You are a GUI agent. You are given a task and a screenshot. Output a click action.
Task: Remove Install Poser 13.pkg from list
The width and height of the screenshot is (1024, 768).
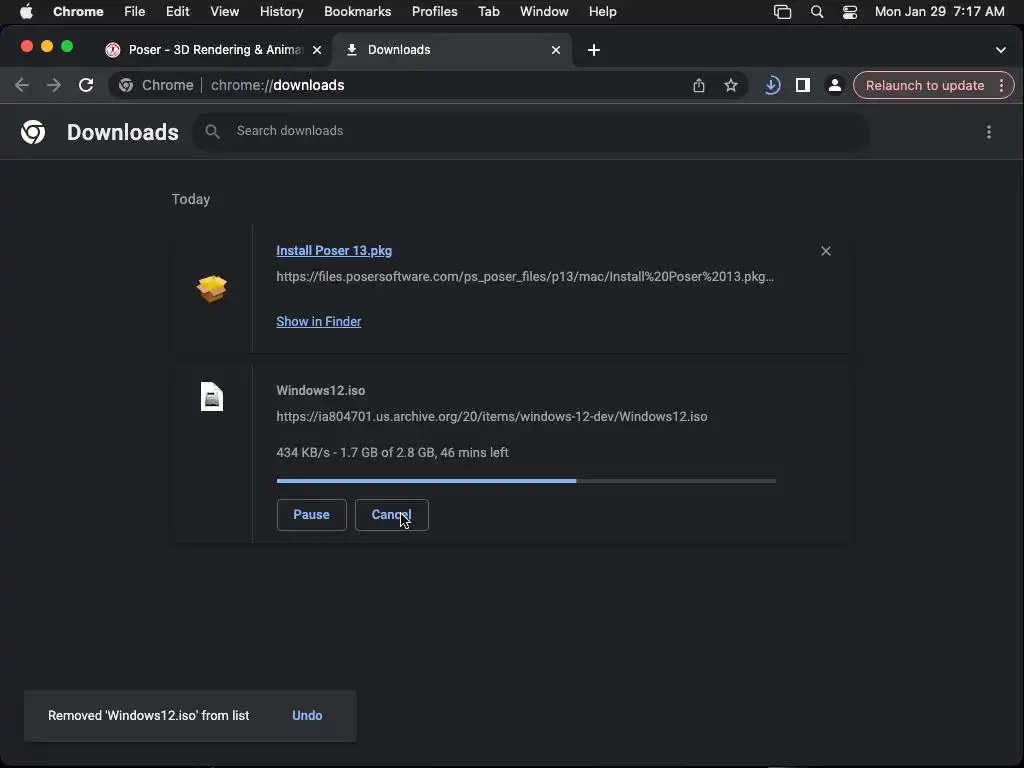point(825,251)
